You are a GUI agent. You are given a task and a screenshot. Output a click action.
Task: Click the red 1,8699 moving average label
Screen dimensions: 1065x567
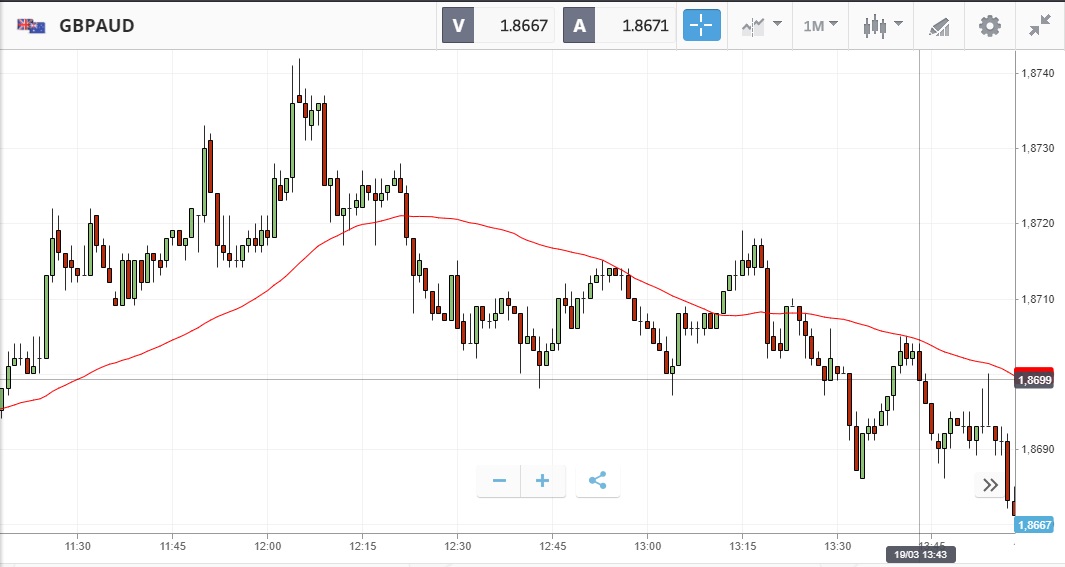point(1033,378)
